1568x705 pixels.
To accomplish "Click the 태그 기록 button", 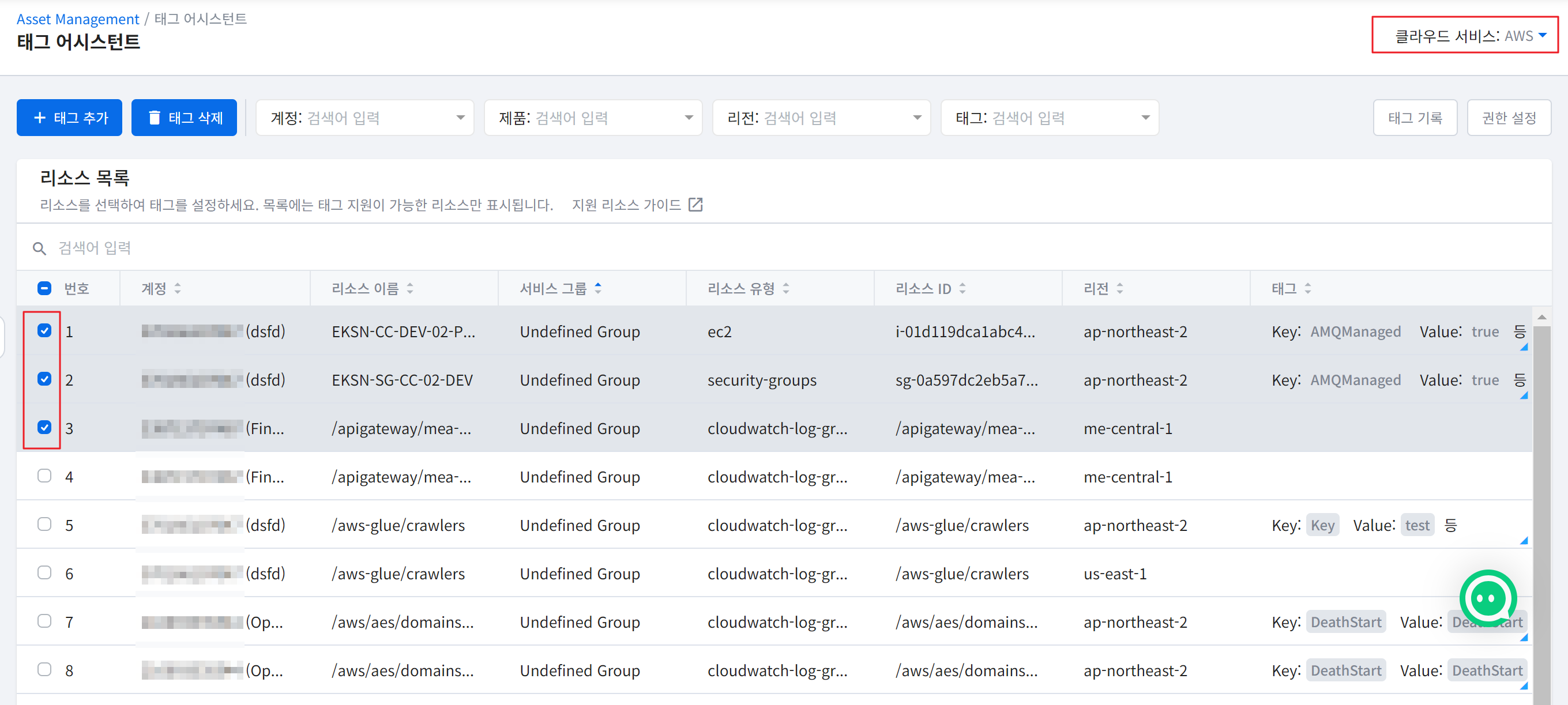I will click(x=1415, y=118).
